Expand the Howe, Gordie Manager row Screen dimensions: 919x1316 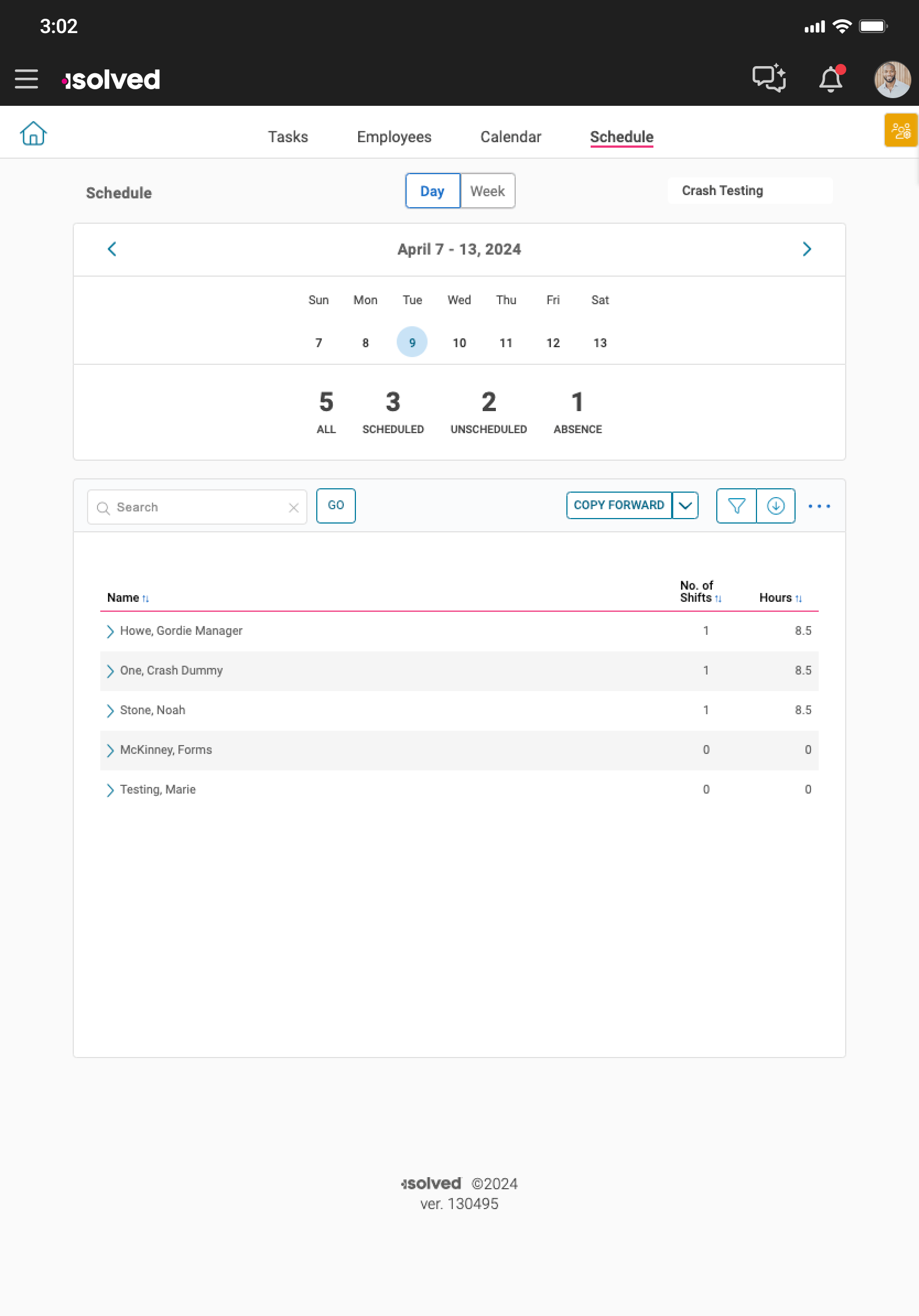click(110, 632)
